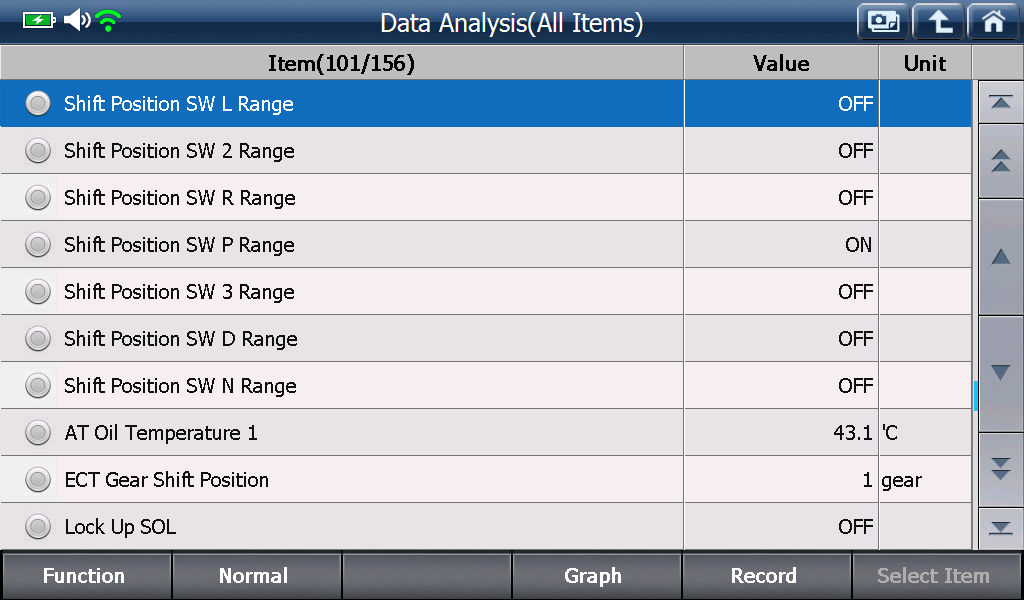Click the page-up double arrow

click(x=1000, y=161)
